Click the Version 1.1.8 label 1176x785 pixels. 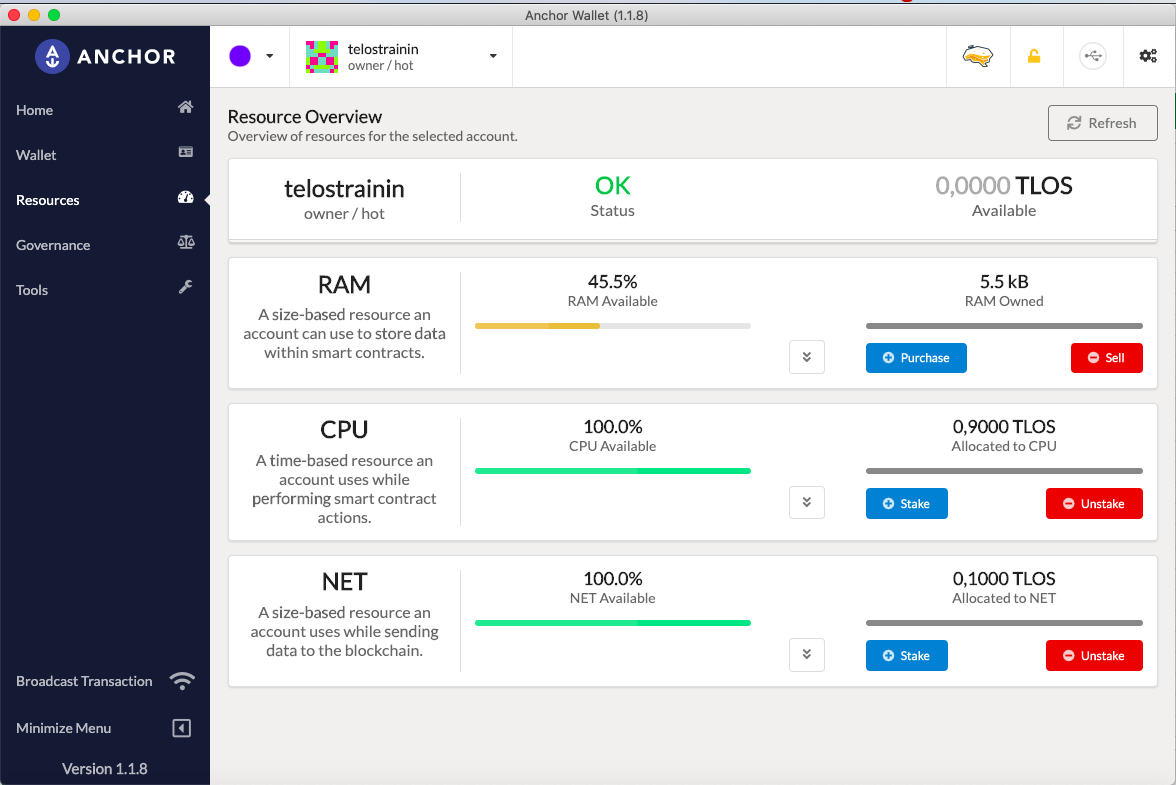click(x=104, y=769)
